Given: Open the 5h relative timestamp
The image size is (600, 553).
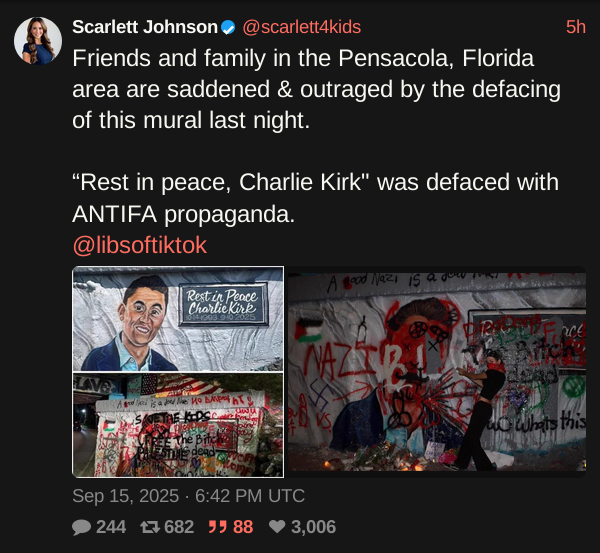Looking at the screenshot, I should pyautogui.click(x=576, y=27).
